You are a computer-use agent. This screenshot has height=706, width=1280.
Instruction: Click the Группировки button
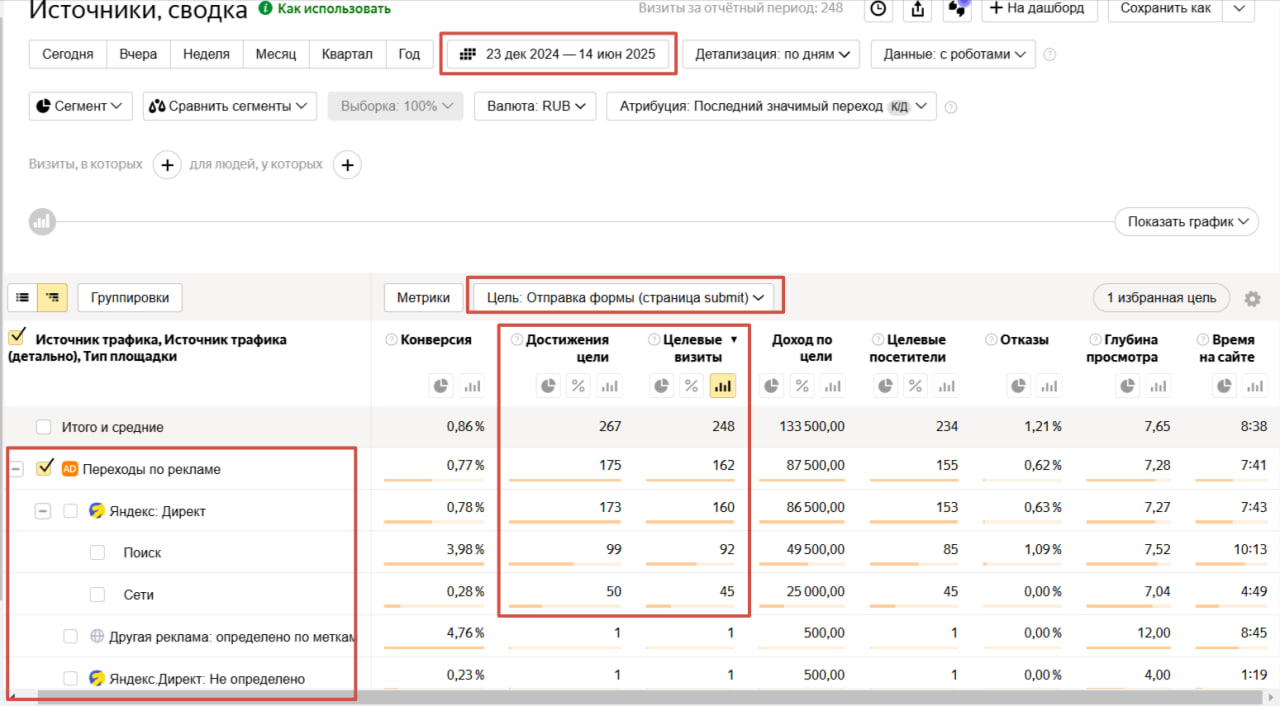(x=130, y=297)
